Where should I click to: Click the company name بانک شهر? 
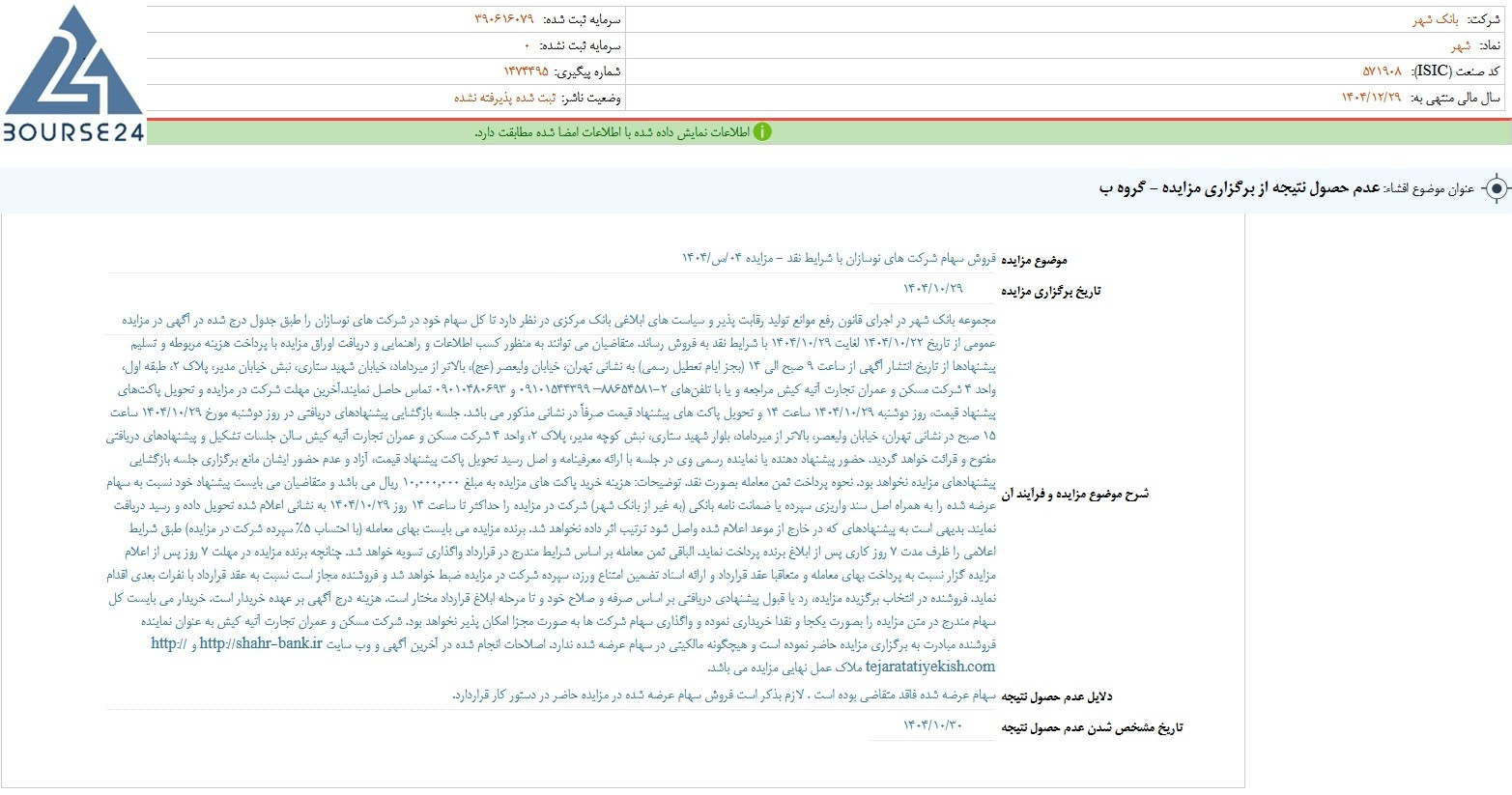pyautogui.click(x=1435, y=19)
